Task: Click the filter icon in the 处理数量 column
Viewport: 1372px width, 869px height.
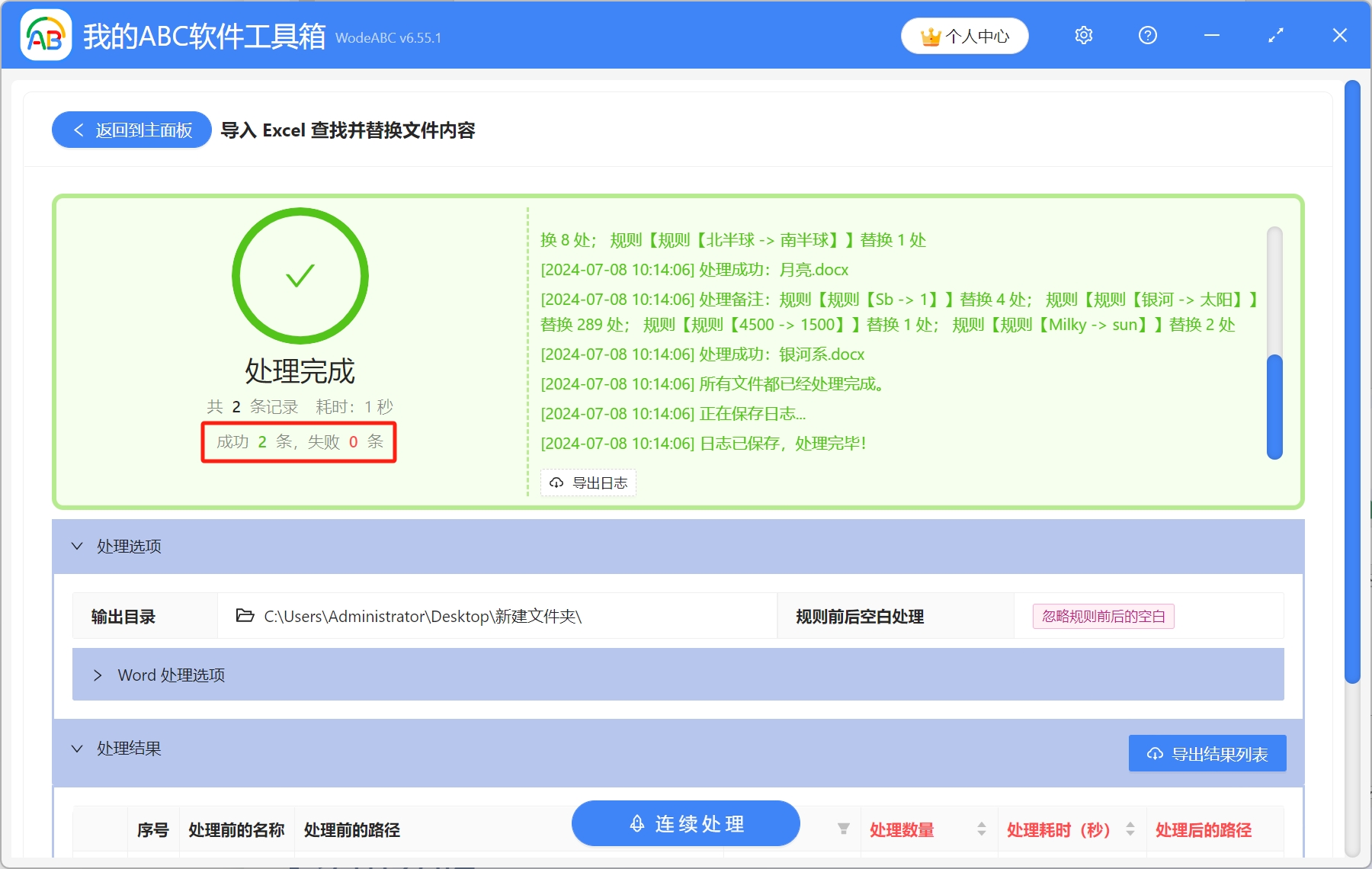Action: 843,829
